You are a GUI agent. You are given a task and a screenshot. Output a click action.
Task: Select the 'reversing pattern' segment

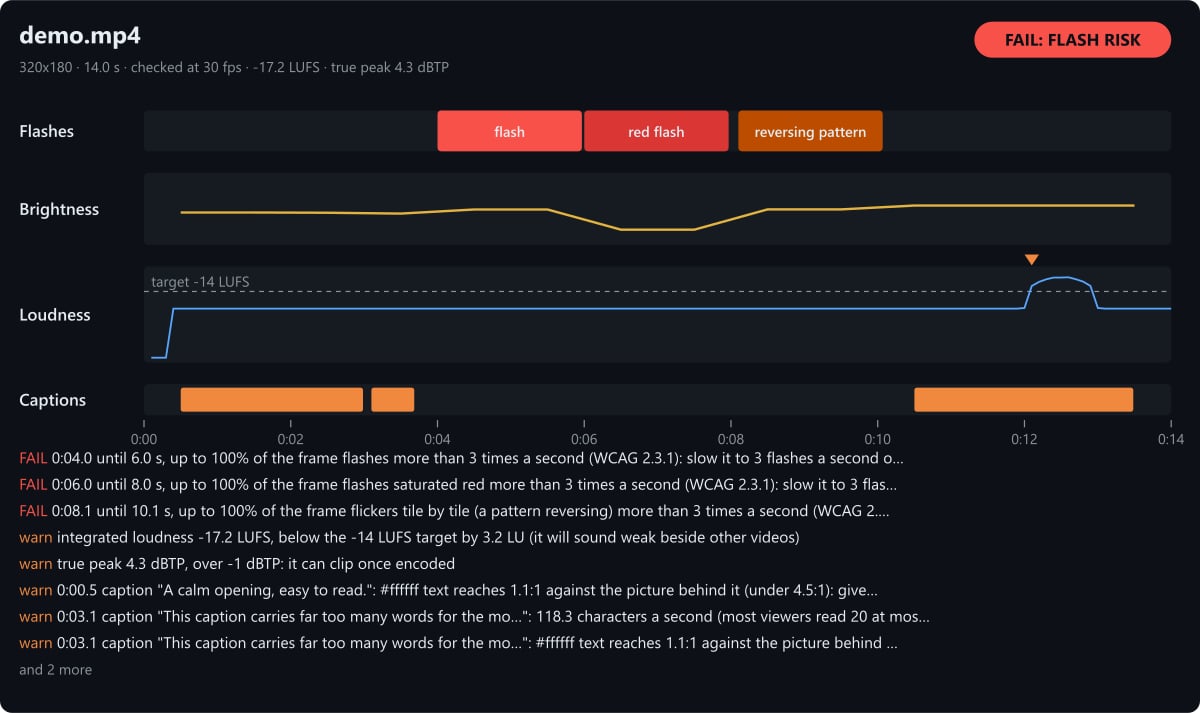(810, 131)
